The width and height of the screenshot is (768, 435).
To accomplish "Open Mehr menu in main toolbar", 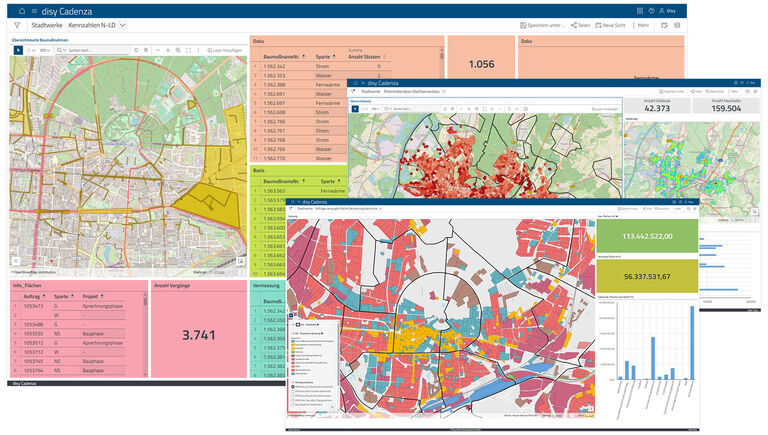I will 641,25.
